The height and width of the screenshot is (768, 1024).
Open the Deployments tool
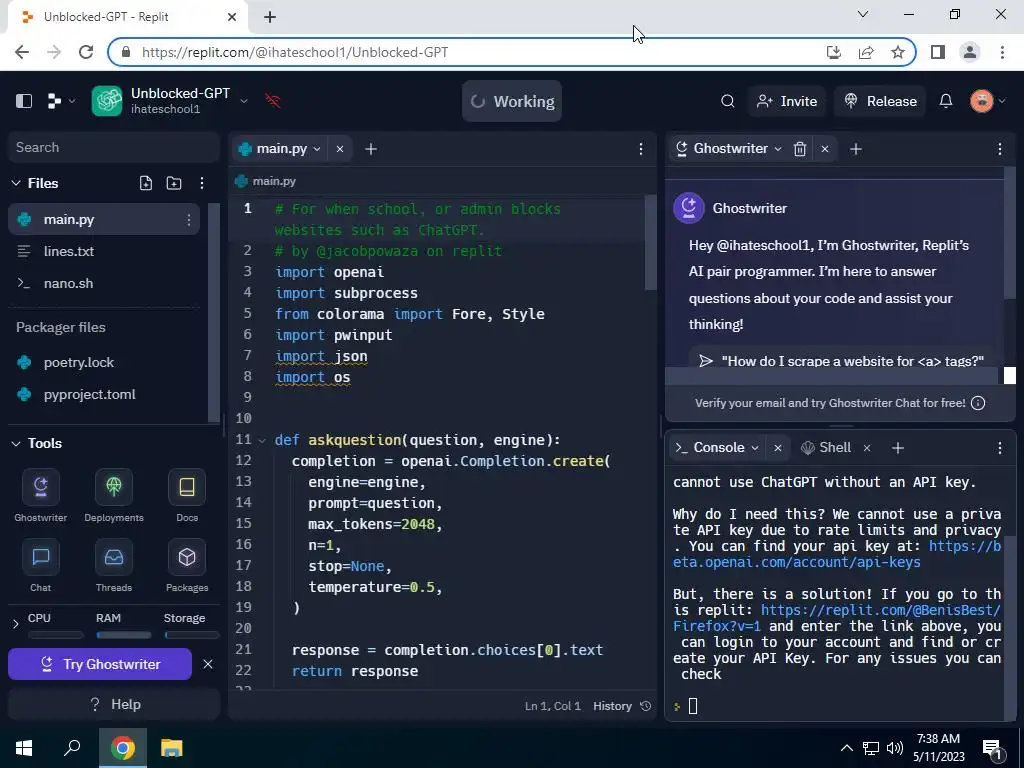tap(114, 496)
